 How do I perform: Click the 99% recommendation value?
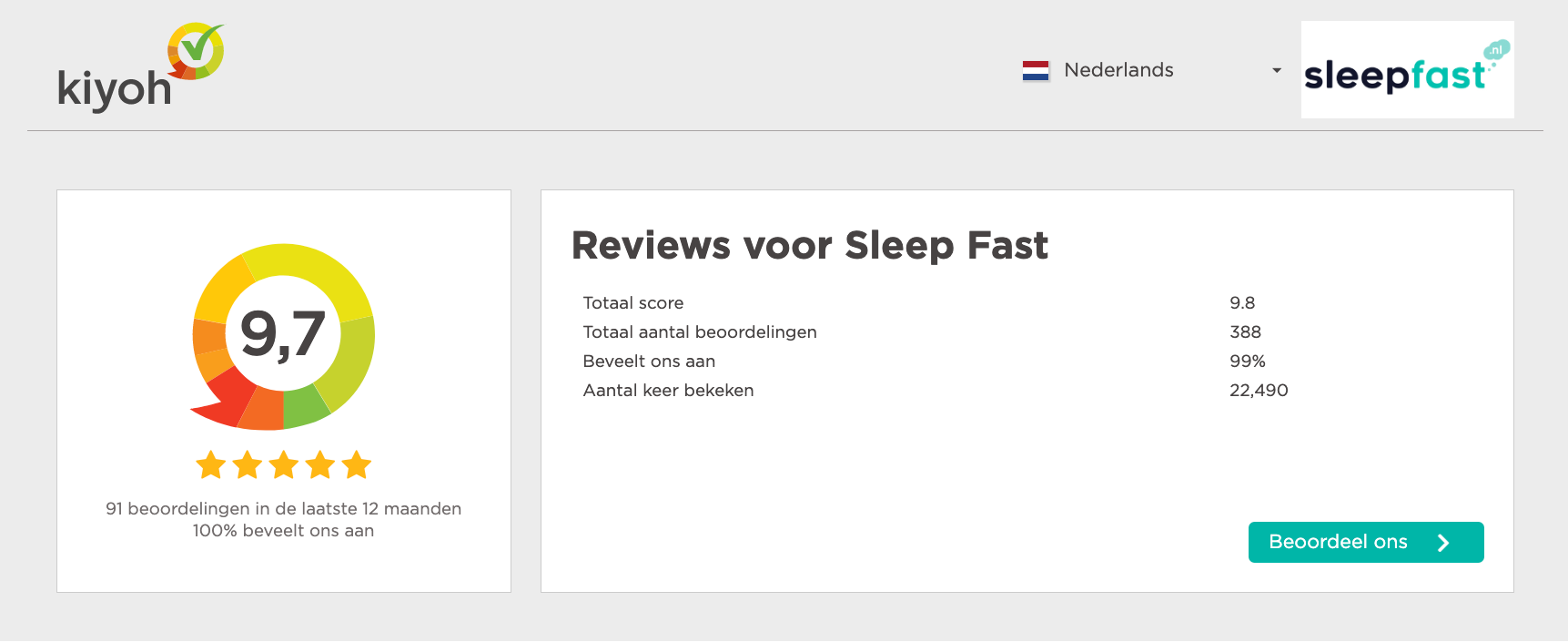(1247, 361)
